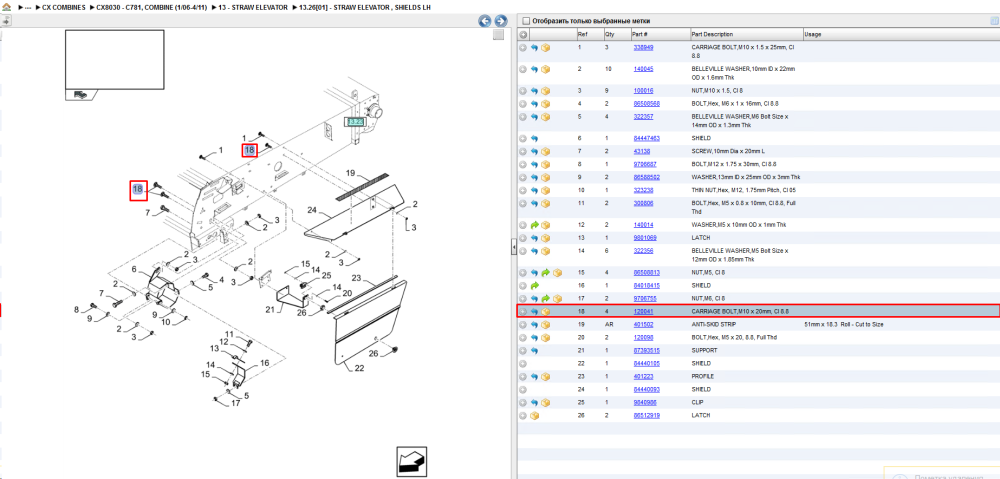Click the '51mm x 18.3 Roll - Cut to Size' usage
Image resolution: width=1000 pixels, height=479 pixels.
(844, 325)
